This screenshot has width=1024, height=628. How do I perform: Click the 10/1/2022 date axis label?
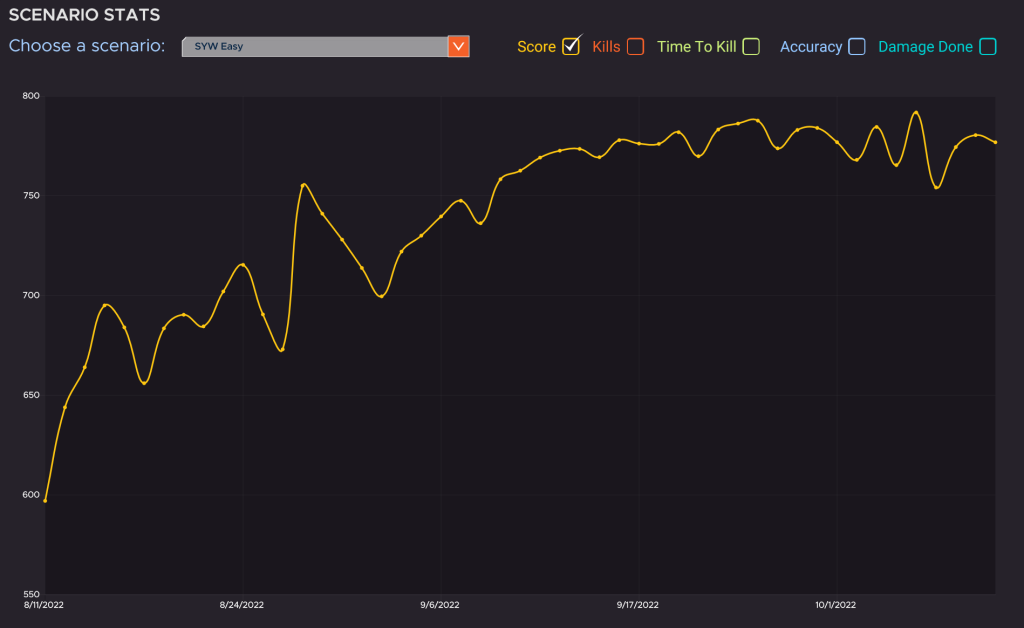click(835, 605)
